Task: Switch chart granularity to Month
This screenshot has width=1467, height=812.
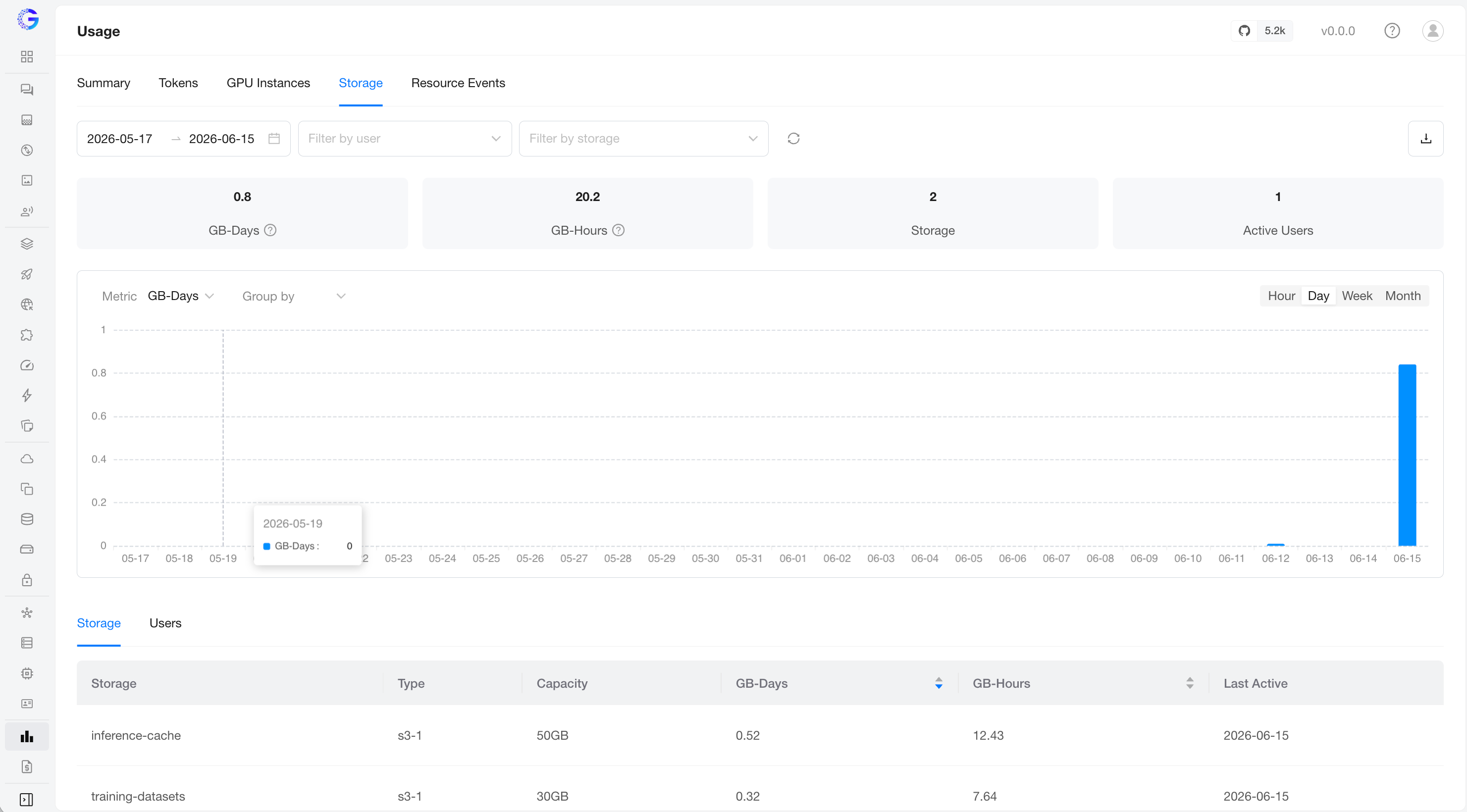Action: pos(1403,296)
